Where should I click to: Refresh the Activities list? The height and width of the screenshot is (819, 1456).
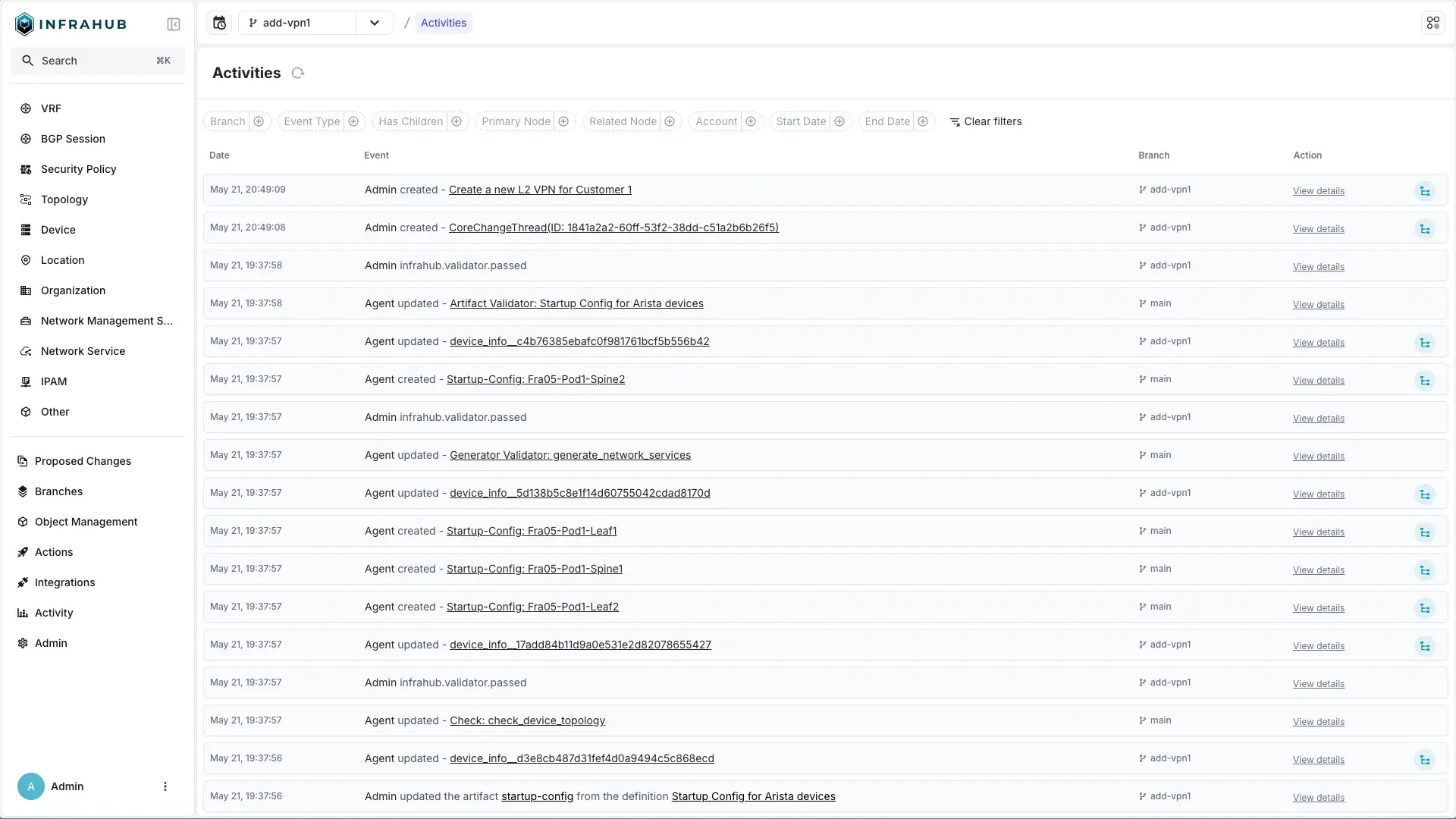[298, 73]
